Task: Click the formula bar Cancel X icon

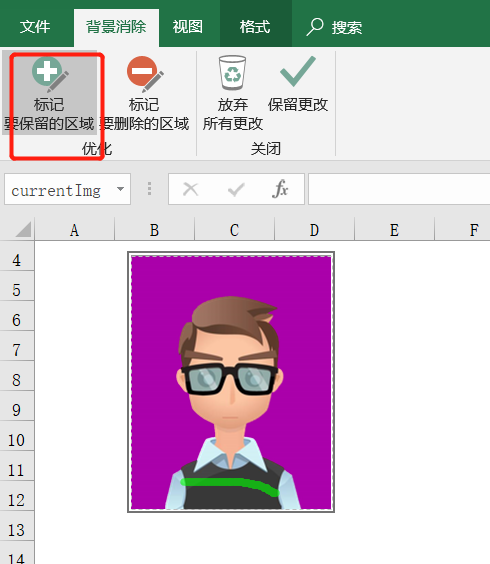Action: click(191, 189)
